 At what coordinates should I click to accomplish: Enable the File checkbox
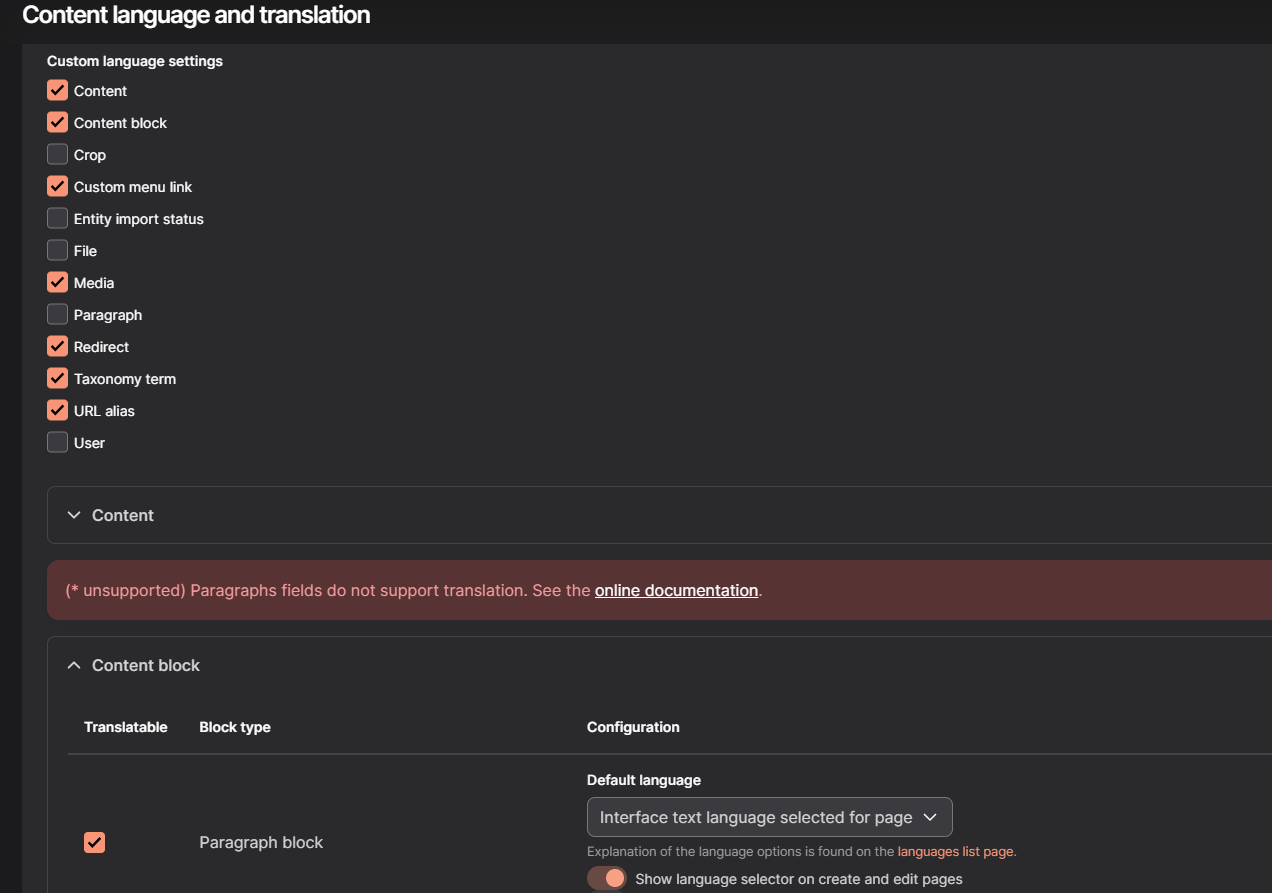point(58,250)
